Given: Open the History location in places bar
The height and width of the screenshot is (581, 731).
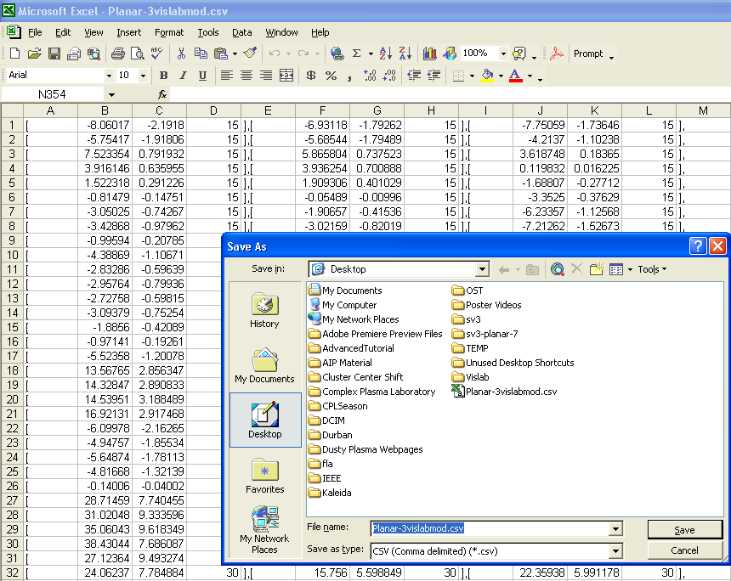Looking at the screenshot, I should coord(264,312).
